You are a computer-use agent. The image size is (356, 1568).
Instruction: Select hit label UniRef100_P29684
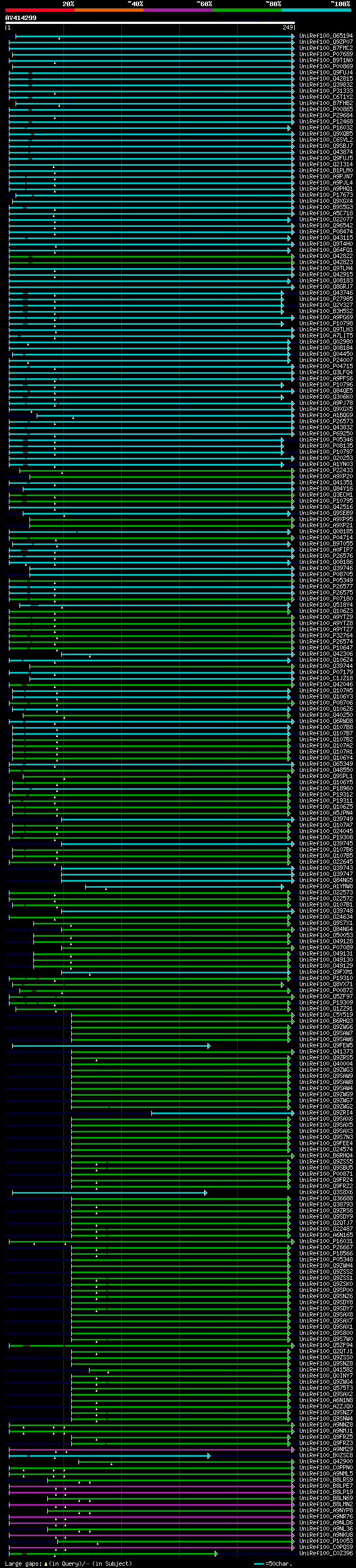click(x=326, y=115)
